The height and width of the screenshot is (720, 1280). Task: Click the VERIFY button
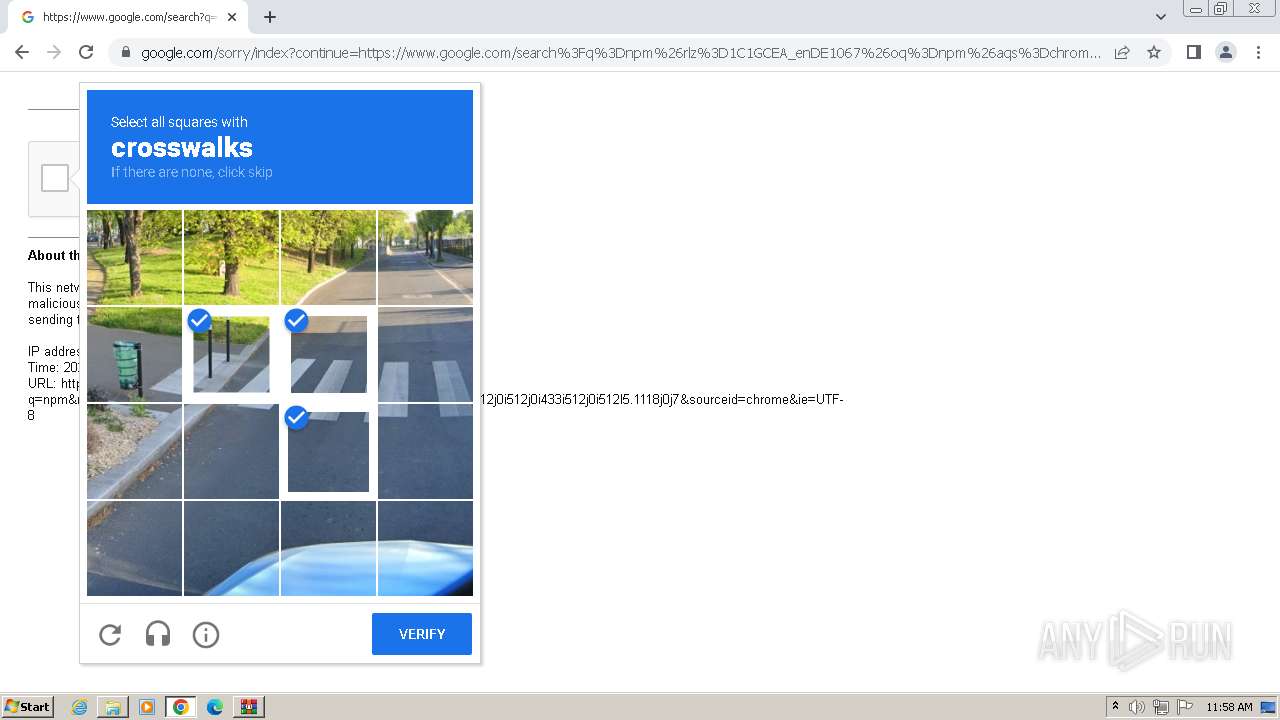click(x=422, y=634)
